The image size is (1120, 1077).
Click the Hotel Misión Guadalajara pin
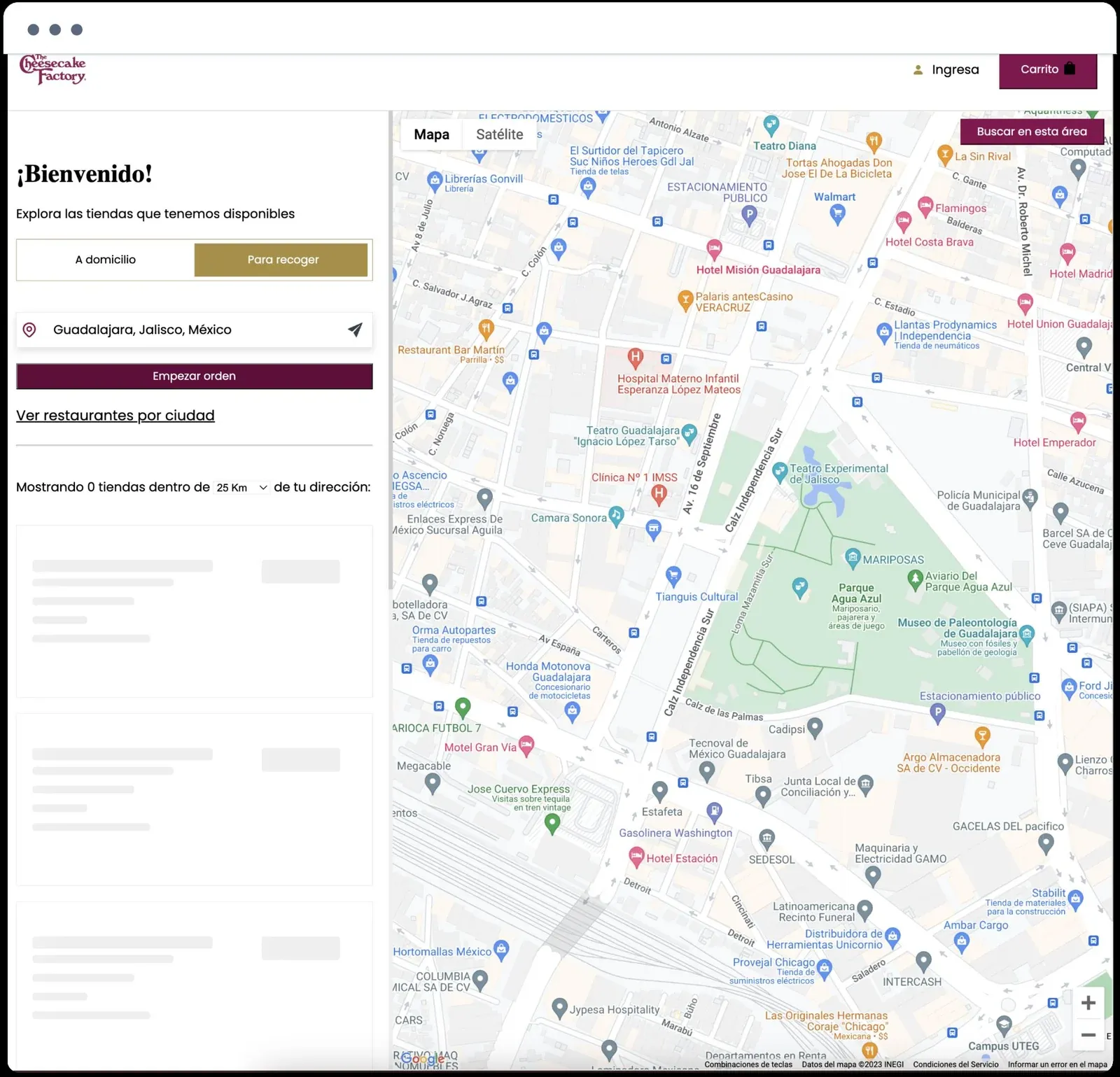tap(714, 248)
